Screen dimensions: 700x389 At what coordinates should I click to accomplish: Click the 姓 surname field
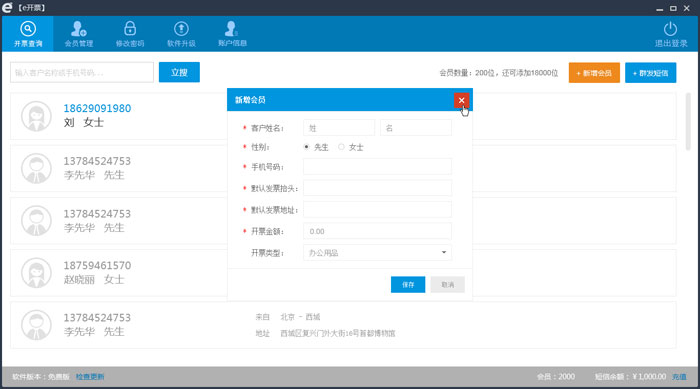click(339, 128)
